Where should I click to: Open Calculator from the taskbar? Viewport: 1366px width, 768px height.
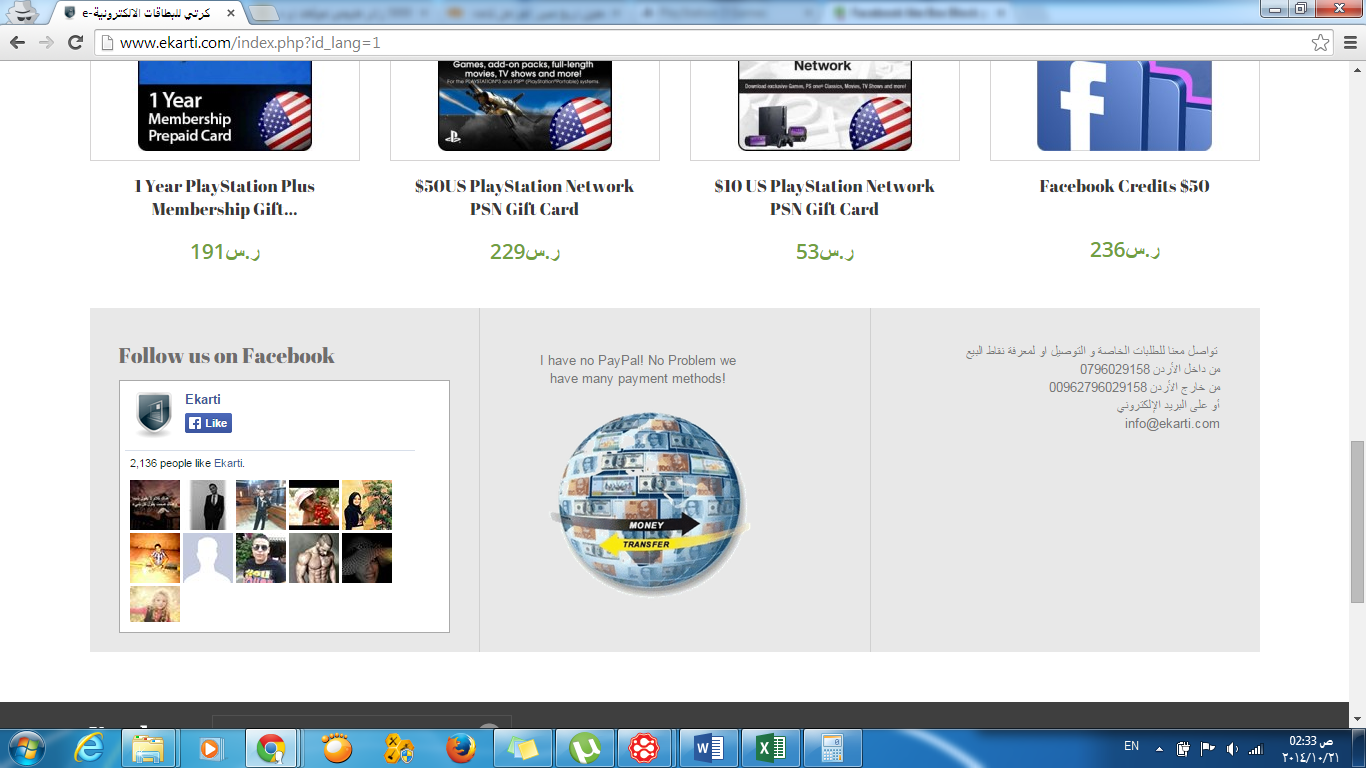pyautogui.click(x=833, y=748)
